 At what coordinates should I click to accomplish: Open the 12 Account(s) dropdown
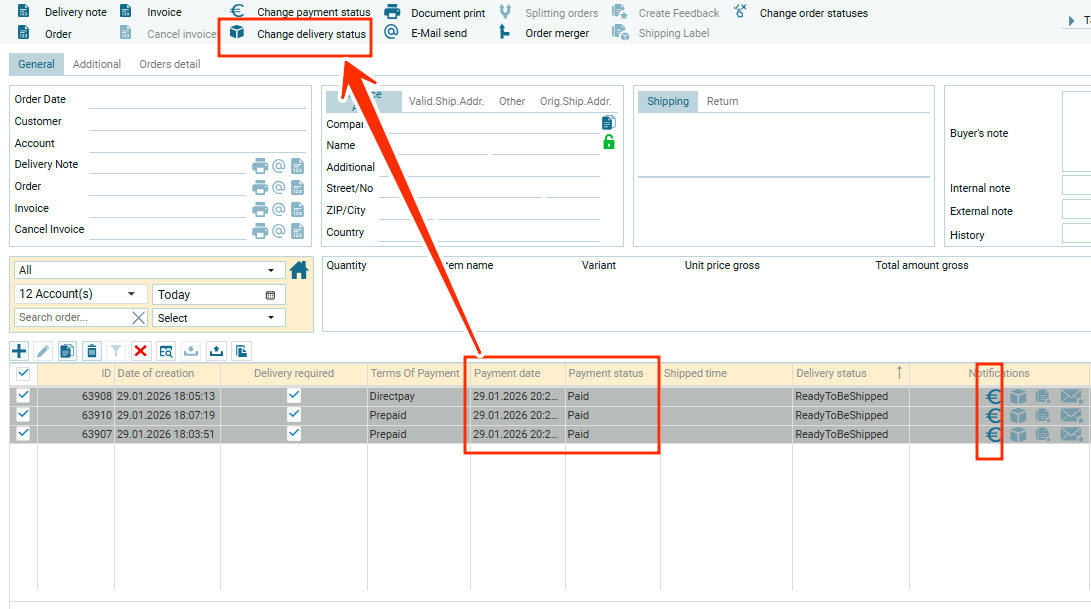(x=79, y=294)
